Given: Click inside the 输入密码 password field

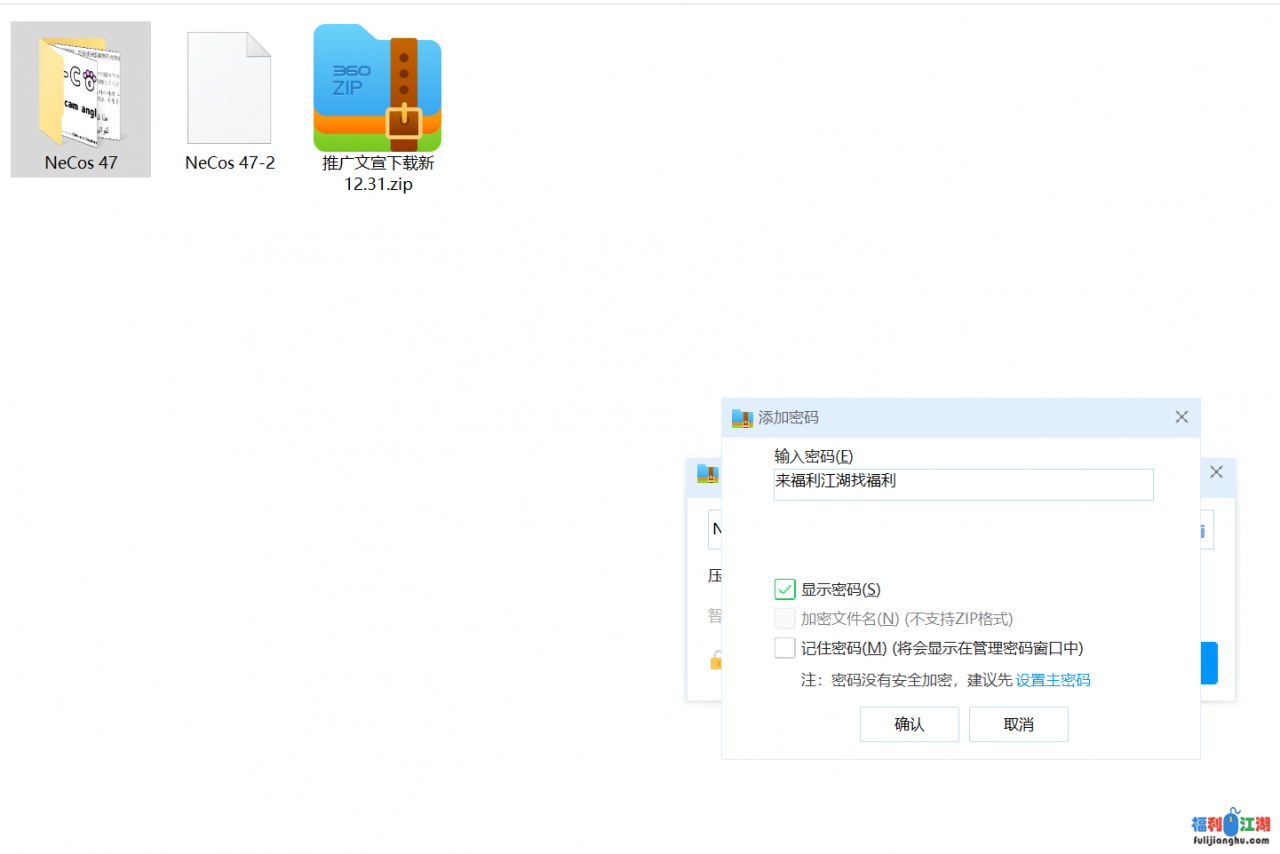Looking at the screenshot, I should tap(963, 484).
